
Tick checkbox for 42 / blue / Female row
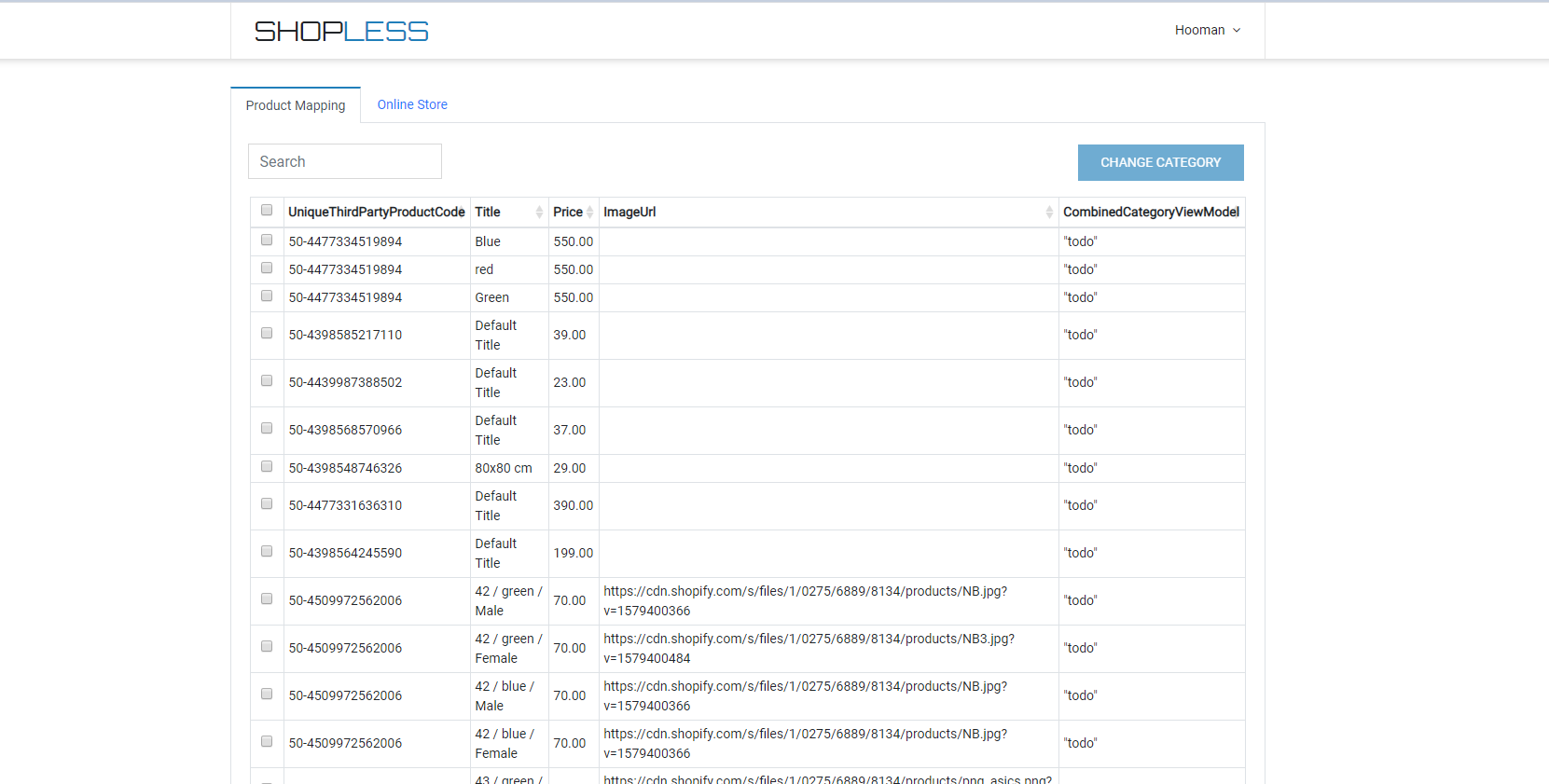267,741
